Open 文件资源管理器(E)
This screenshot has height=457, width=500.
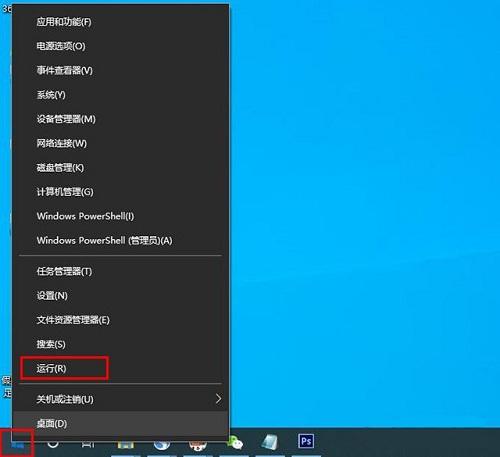121,320
